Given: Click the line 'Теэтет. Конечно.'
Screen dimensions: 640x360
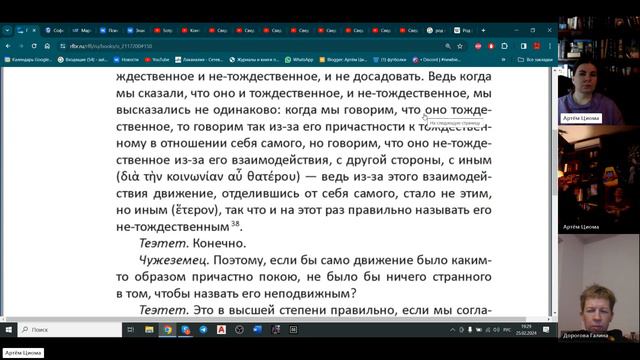Looking at the screenshot, I should click(x=192, y=243).
